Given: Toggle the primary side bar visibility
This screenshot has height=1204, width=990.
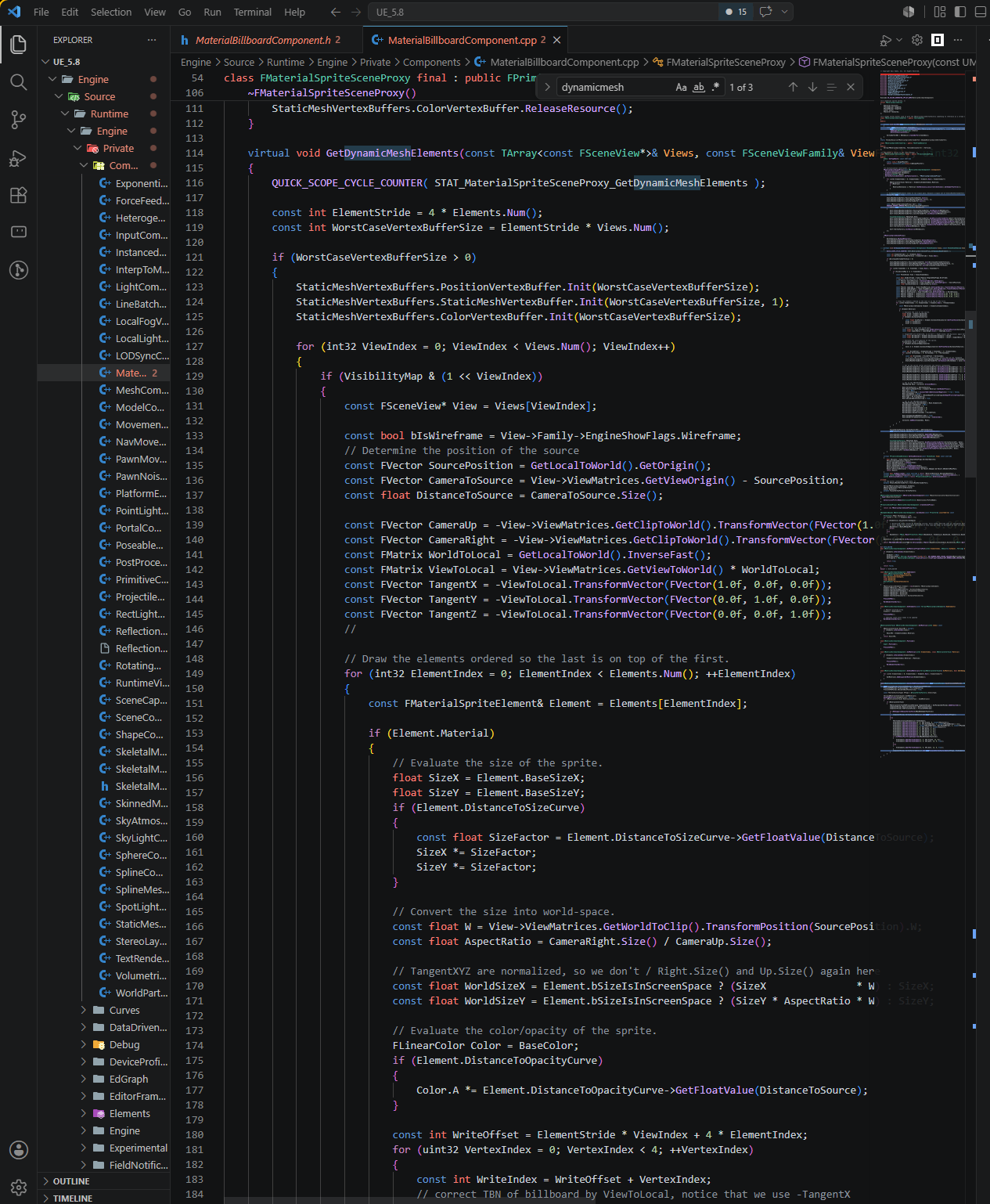Looking at the screenshot, I should [959, 12].
